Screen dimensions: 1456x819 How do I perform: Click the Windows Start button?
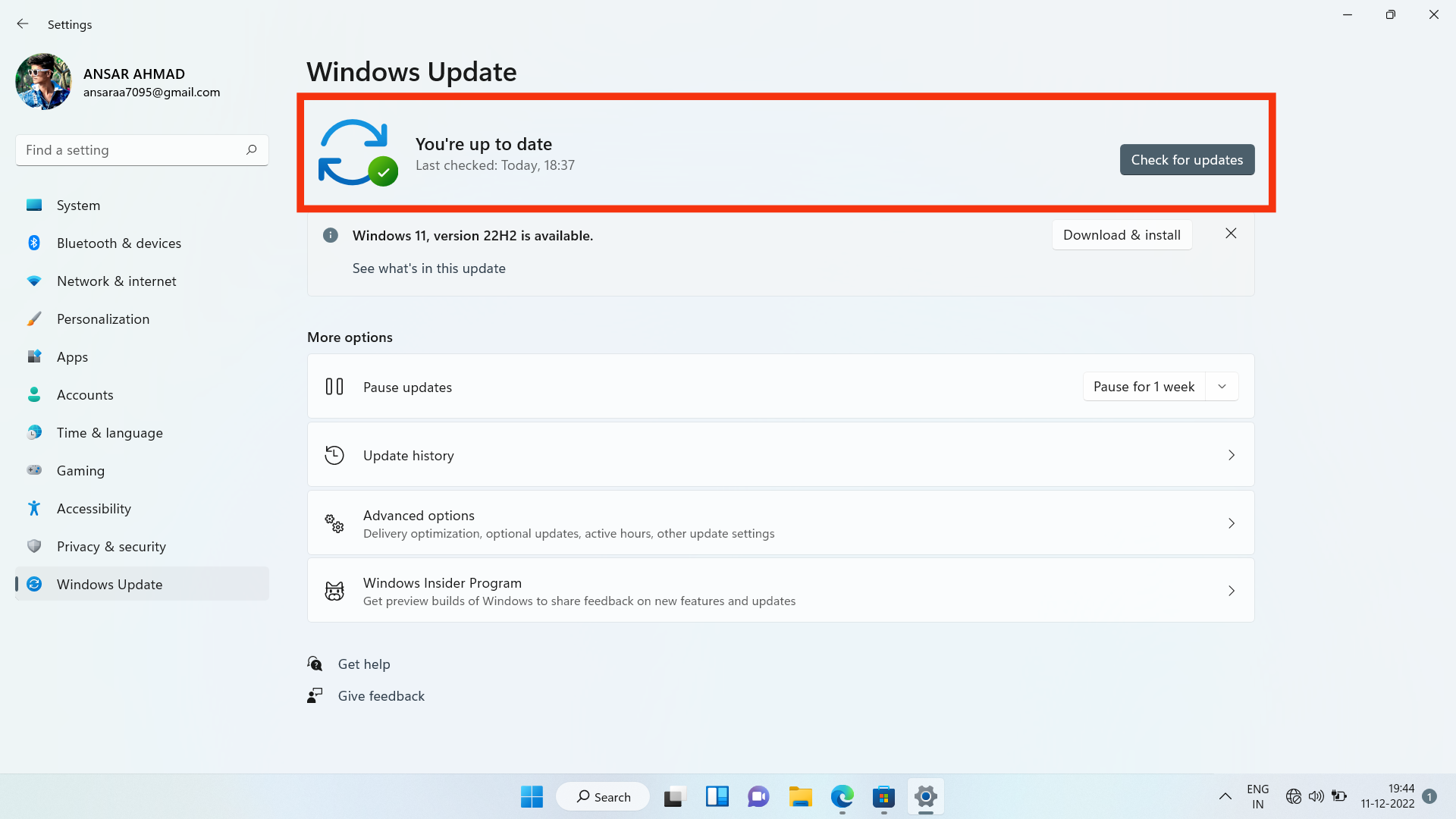click(532, 797)
